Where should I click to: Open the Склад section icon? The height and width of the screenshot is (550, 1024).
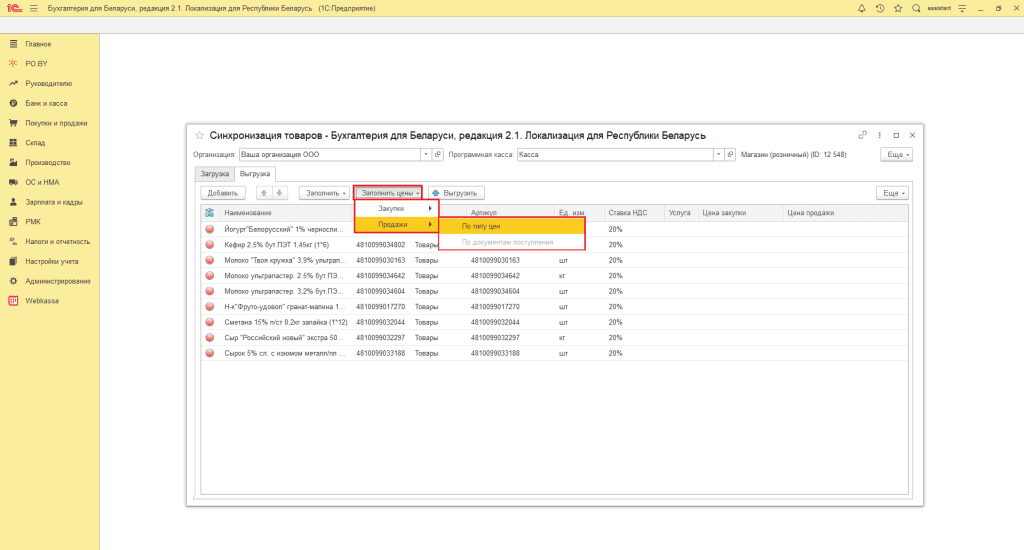[13, 142]
